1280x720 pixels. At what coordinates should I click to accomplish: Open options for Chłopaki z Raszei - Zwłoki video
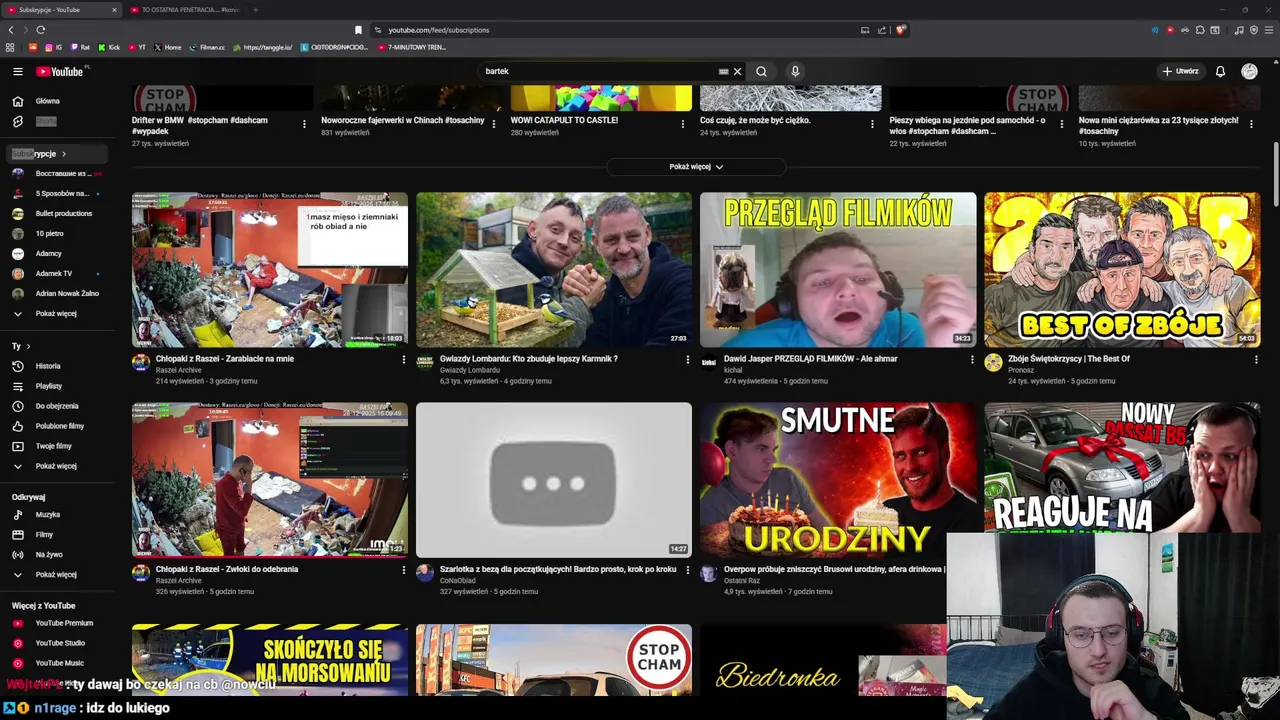(404, 570)
